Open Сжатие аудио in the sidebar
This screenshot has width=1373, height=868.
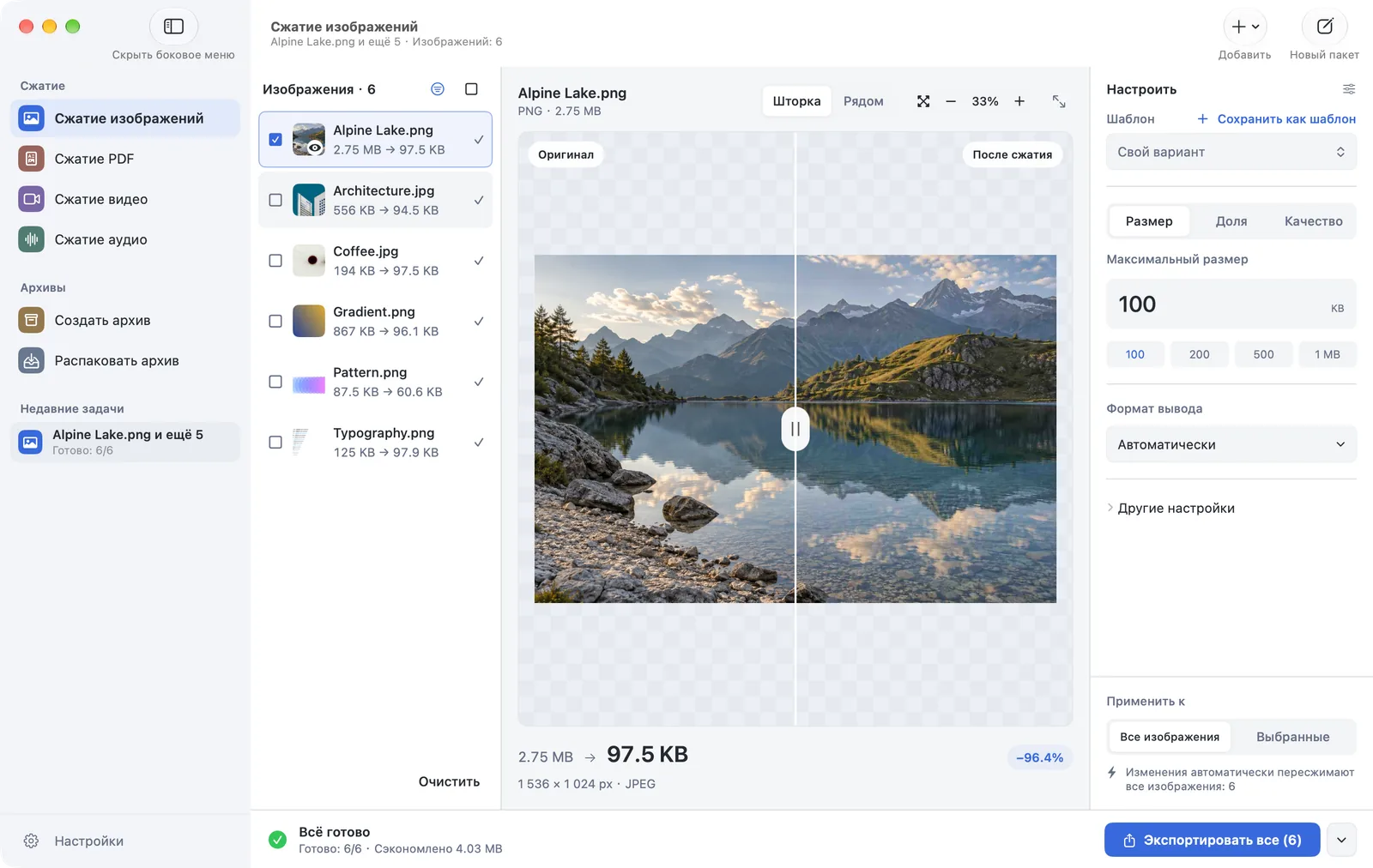125,239
